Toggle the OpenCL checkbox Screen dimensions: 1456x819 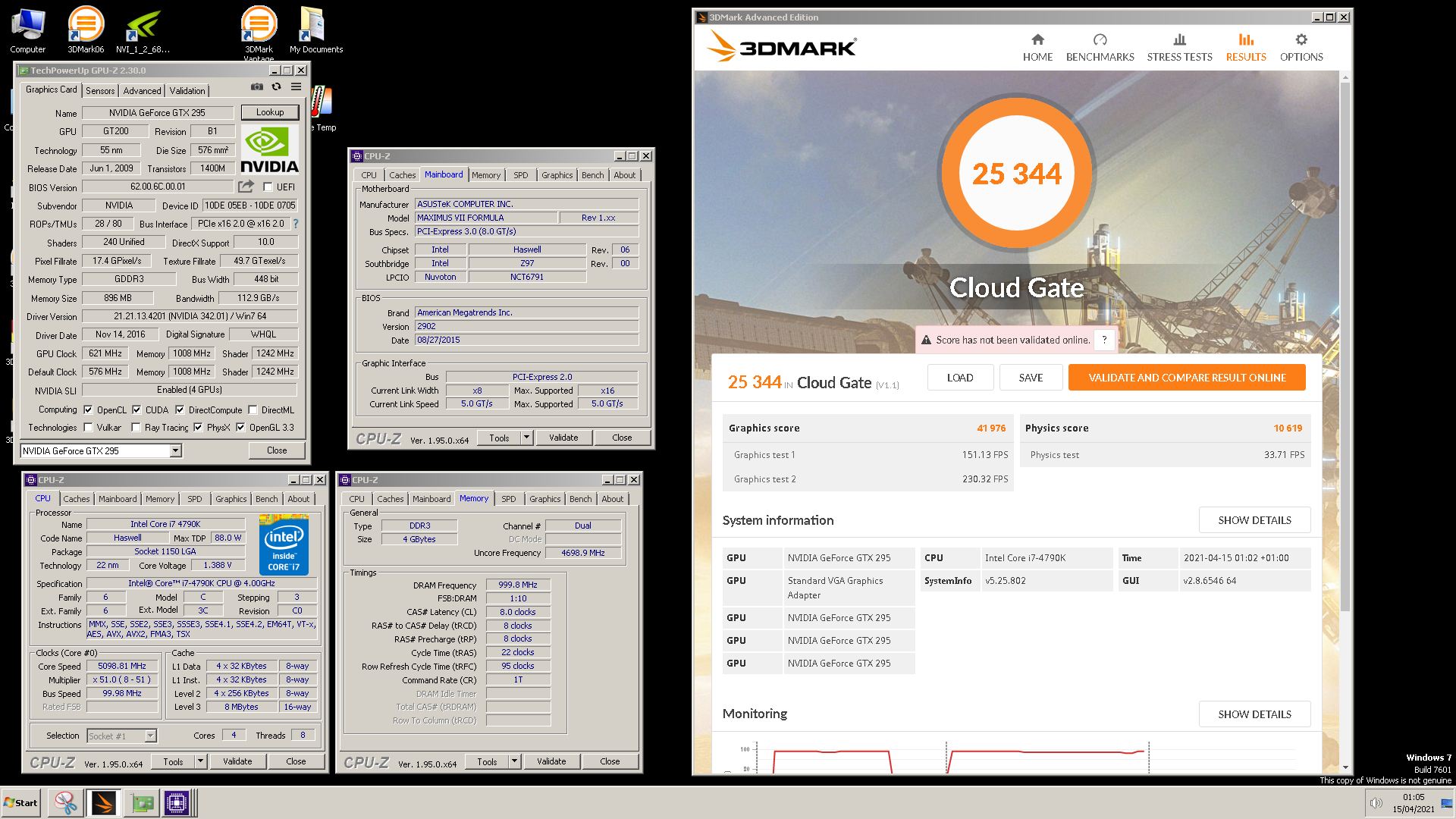[x=88, y=409]
